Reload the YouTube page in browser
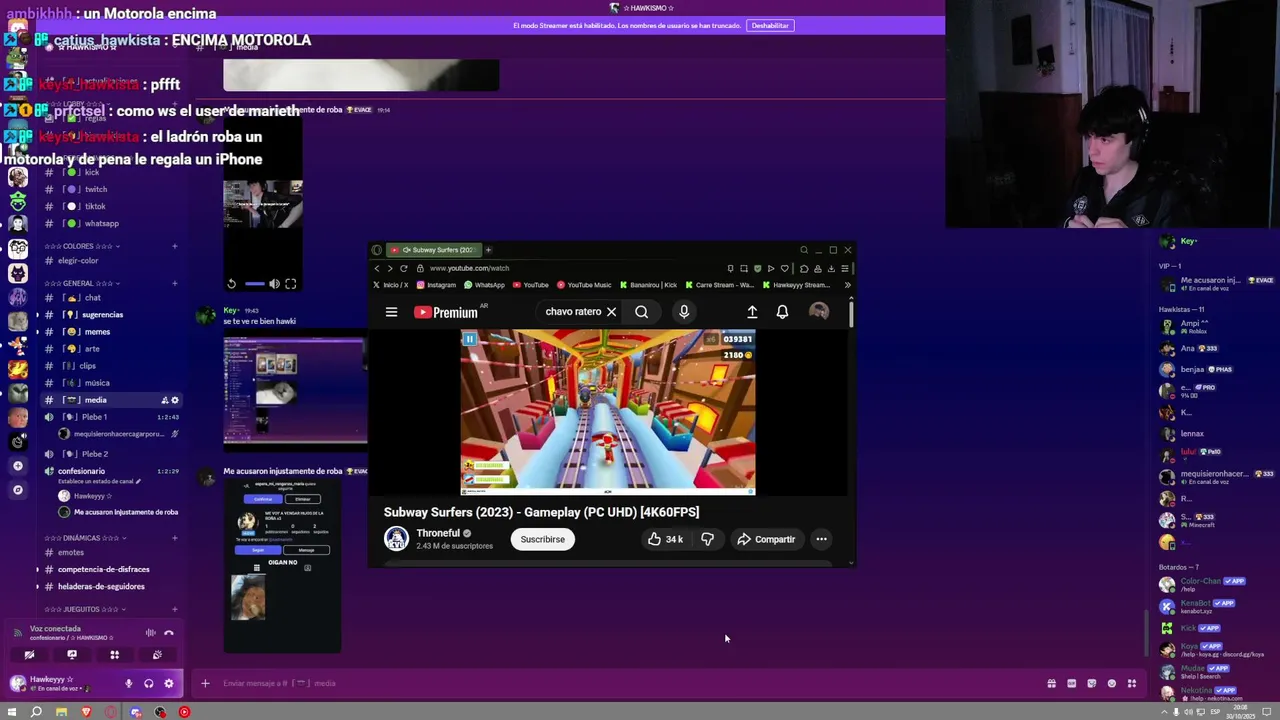The image size is (1280, 720). (404, 268)
